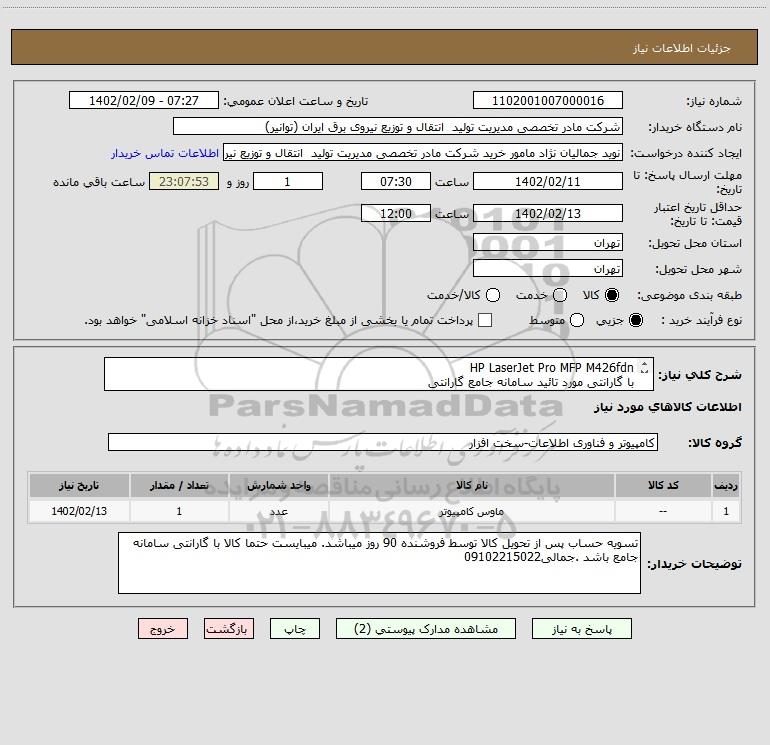Viewport: 770px width, 745px height.
Task: Click the remaining time 23:07:53 field
Action: [x=184, y=181]
